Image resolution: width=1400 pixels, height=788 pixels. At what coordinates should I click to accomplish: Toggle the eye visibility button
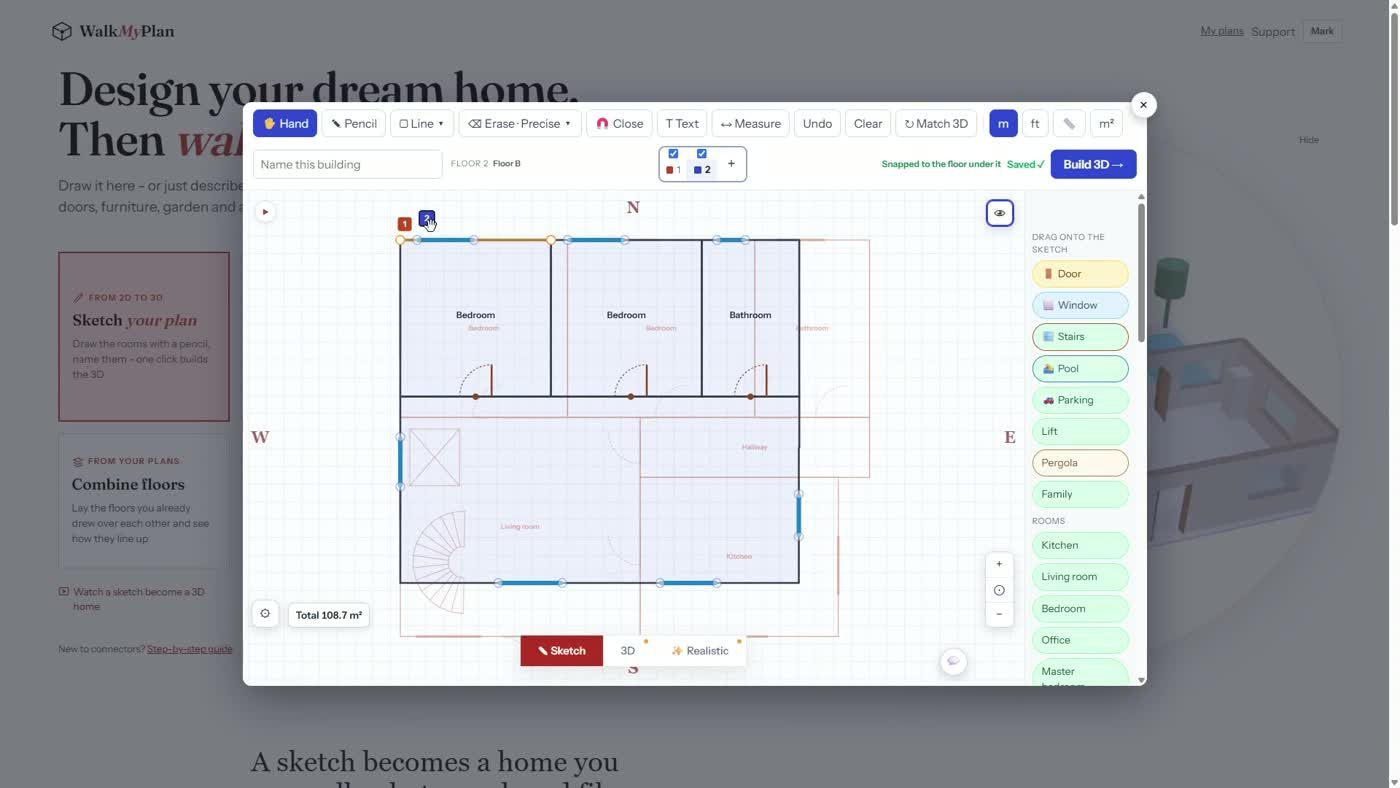tap(1000, 213)
